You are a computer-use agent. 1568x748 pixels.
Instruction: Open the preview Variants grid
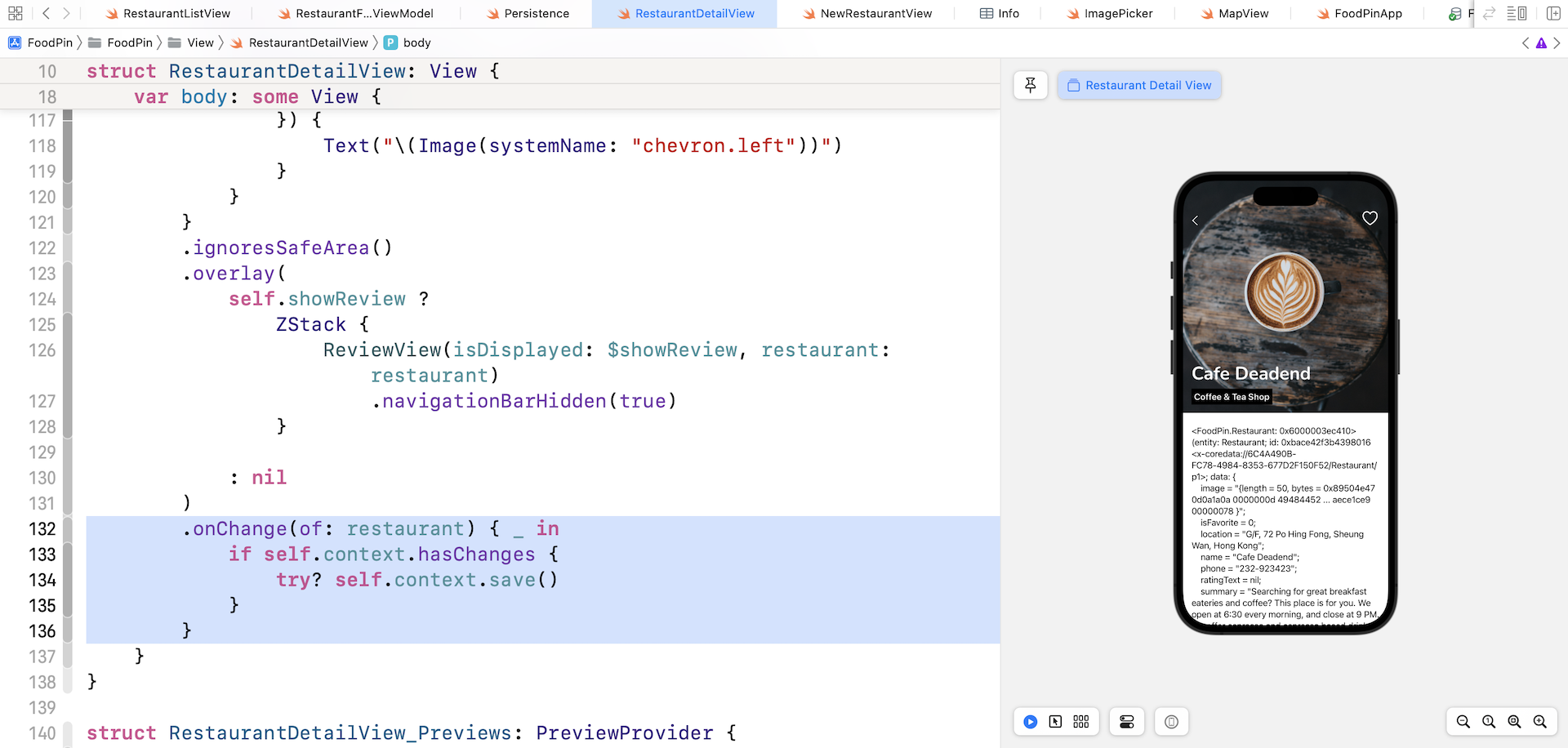[x=1081, y=722]
